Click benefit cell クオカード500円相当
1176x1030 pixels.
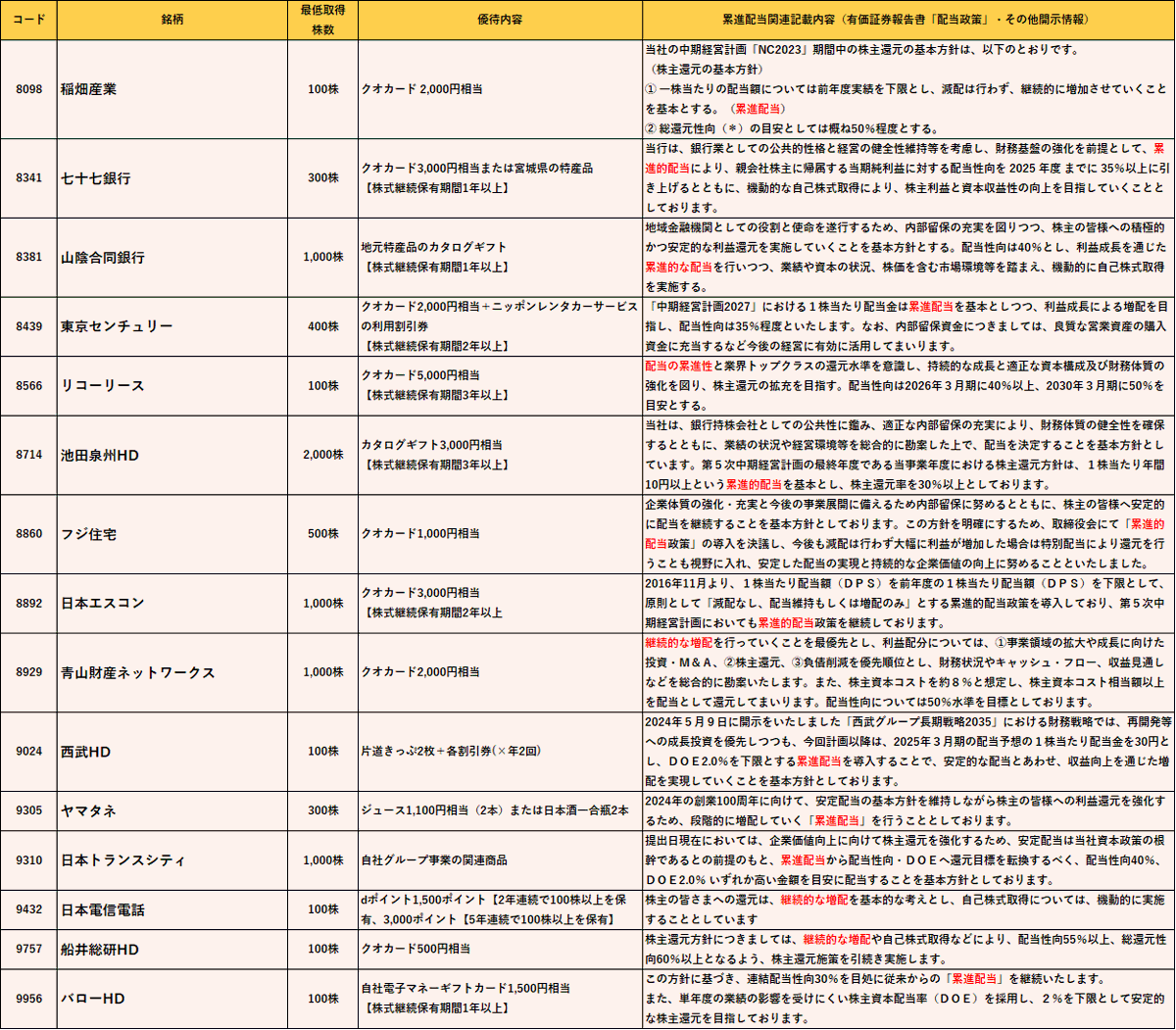pyautogui.click(x=501, y=950)
